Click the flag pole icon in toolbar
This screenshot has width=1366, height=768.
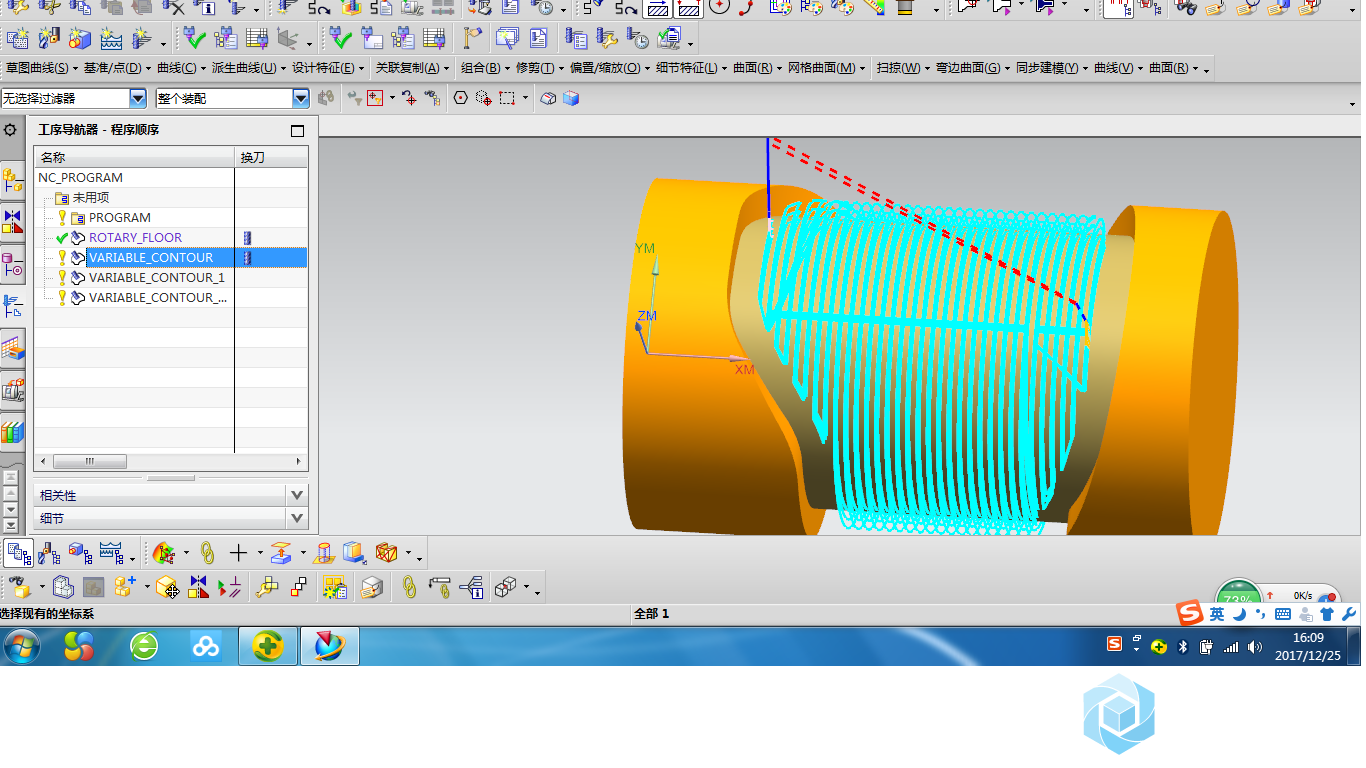[473, 39]
